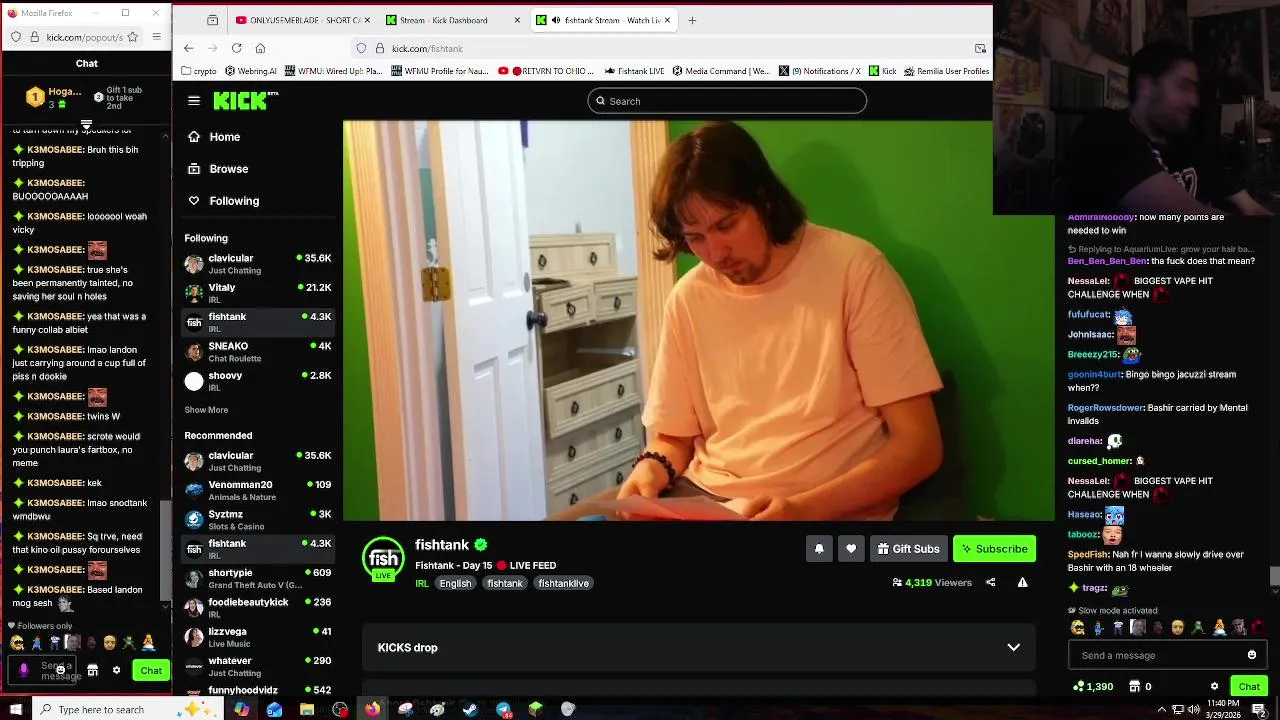The image size is (1280, 720).
Task: Click shield icon in main address bar
Action: pos(361,48)
